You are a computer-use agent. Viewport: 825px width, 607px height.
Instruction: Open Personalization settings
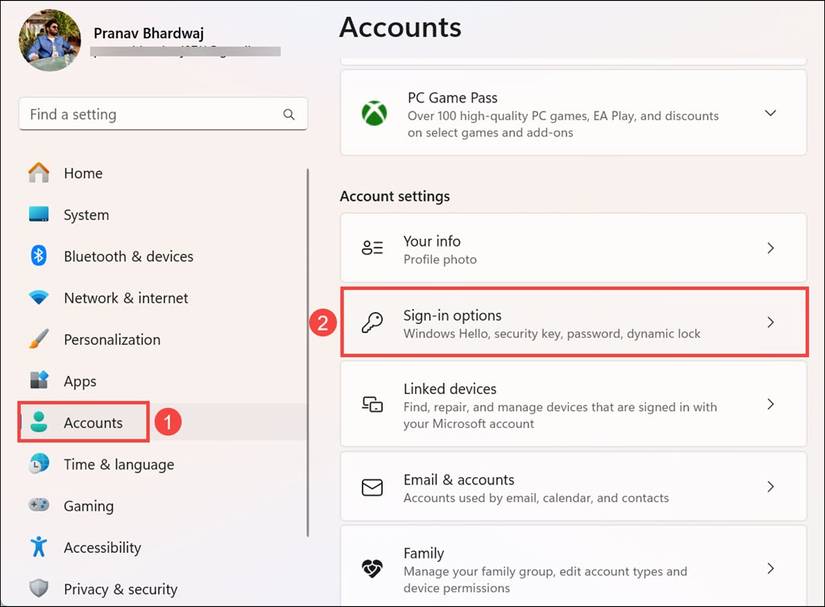pos(112,339)
